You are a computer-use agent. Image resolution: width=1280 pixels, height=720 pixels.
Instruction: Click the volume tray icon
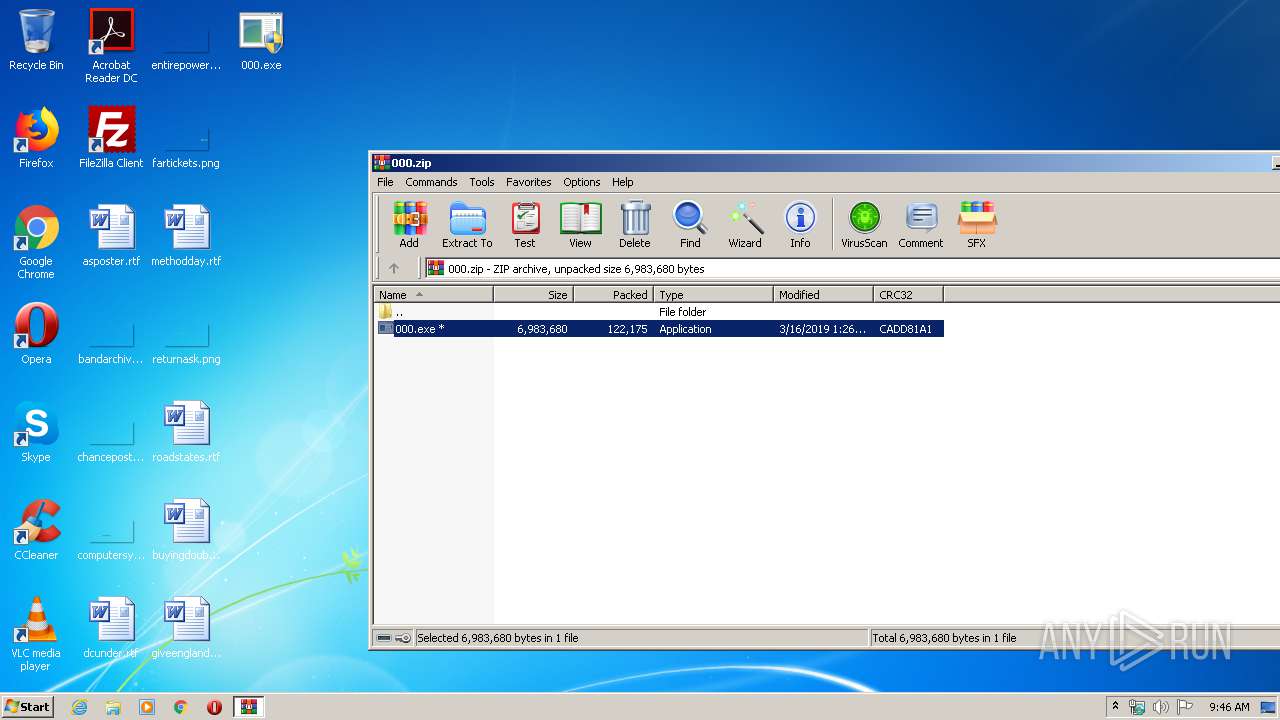(1160, 707)
